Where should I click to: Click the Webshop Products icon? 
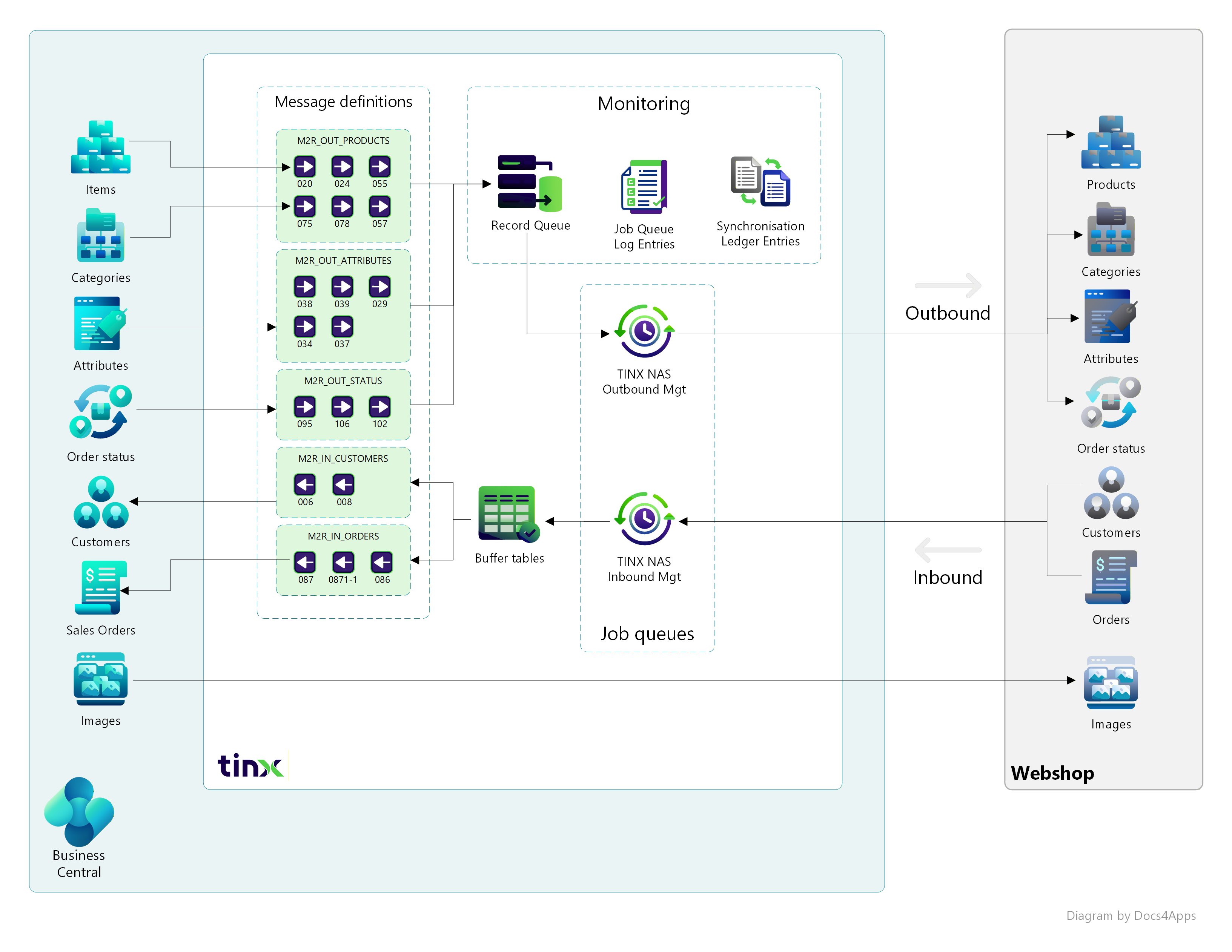[x=1111, y=142]
